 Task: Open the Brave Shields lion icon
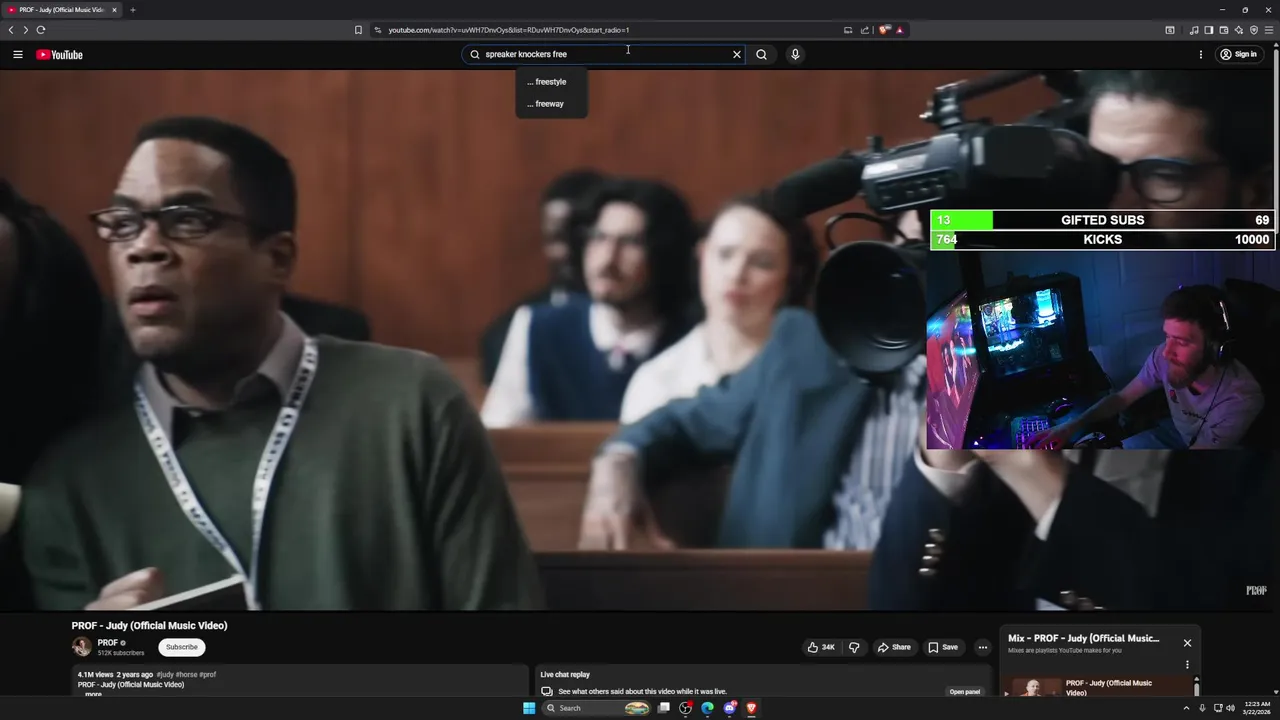[x=884, y=30]
